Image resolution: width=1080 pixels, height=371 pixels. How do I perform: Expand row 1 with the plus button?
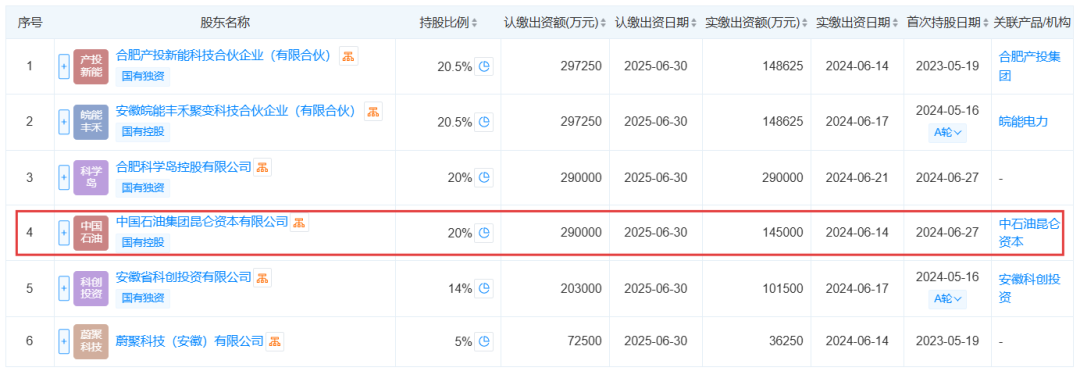[64, 67]
